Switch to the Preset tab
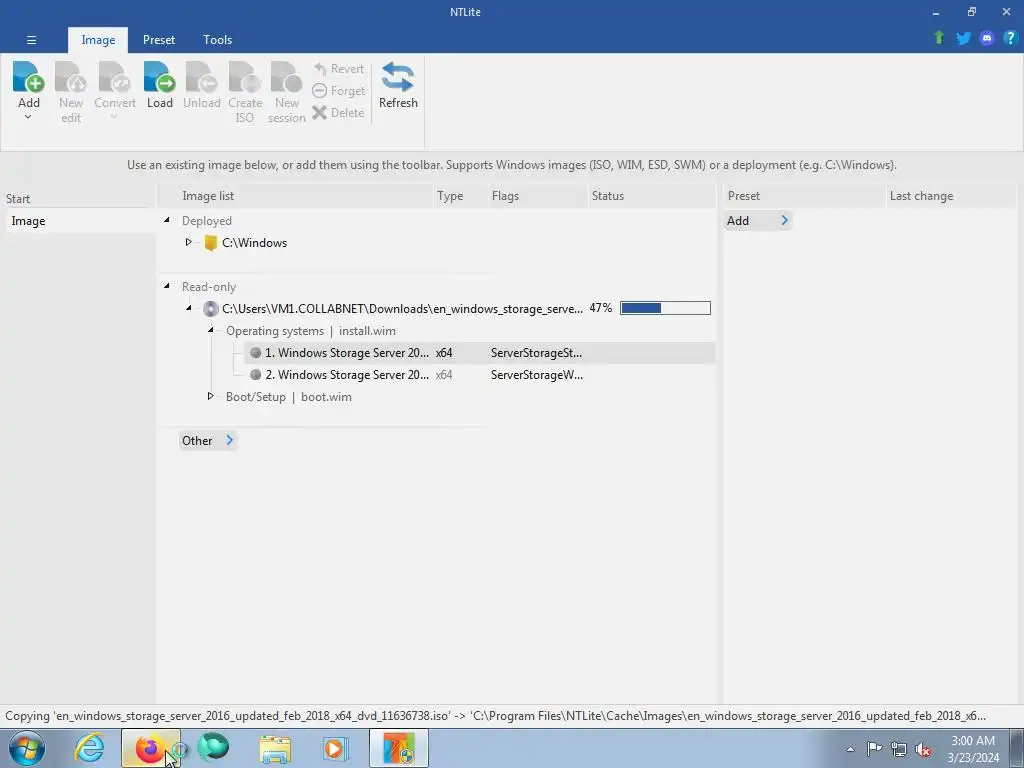 (159, 40)
